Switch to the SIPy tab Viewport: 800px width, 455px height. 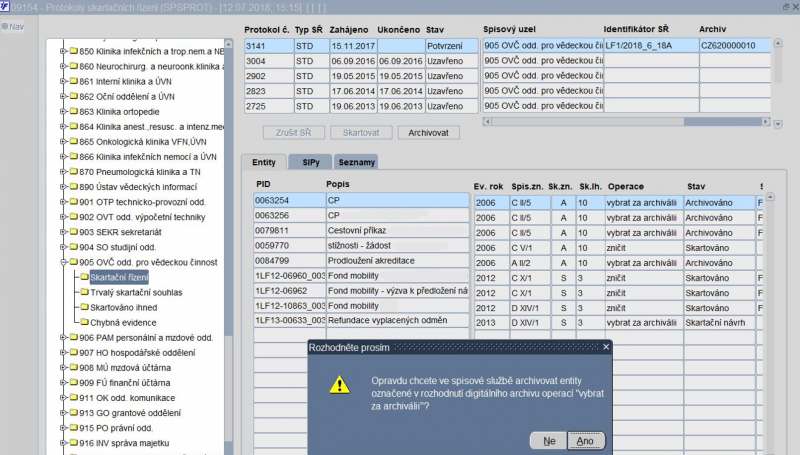(x=309, y=162)
